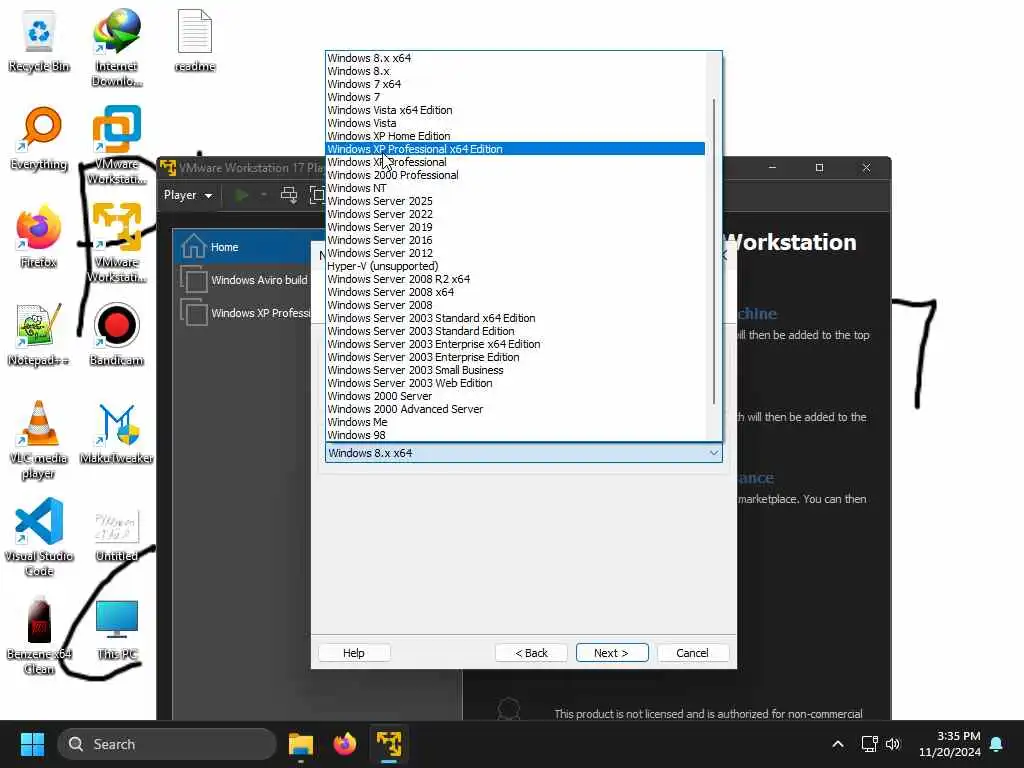Open network icon in system tray

coord(869,744)
